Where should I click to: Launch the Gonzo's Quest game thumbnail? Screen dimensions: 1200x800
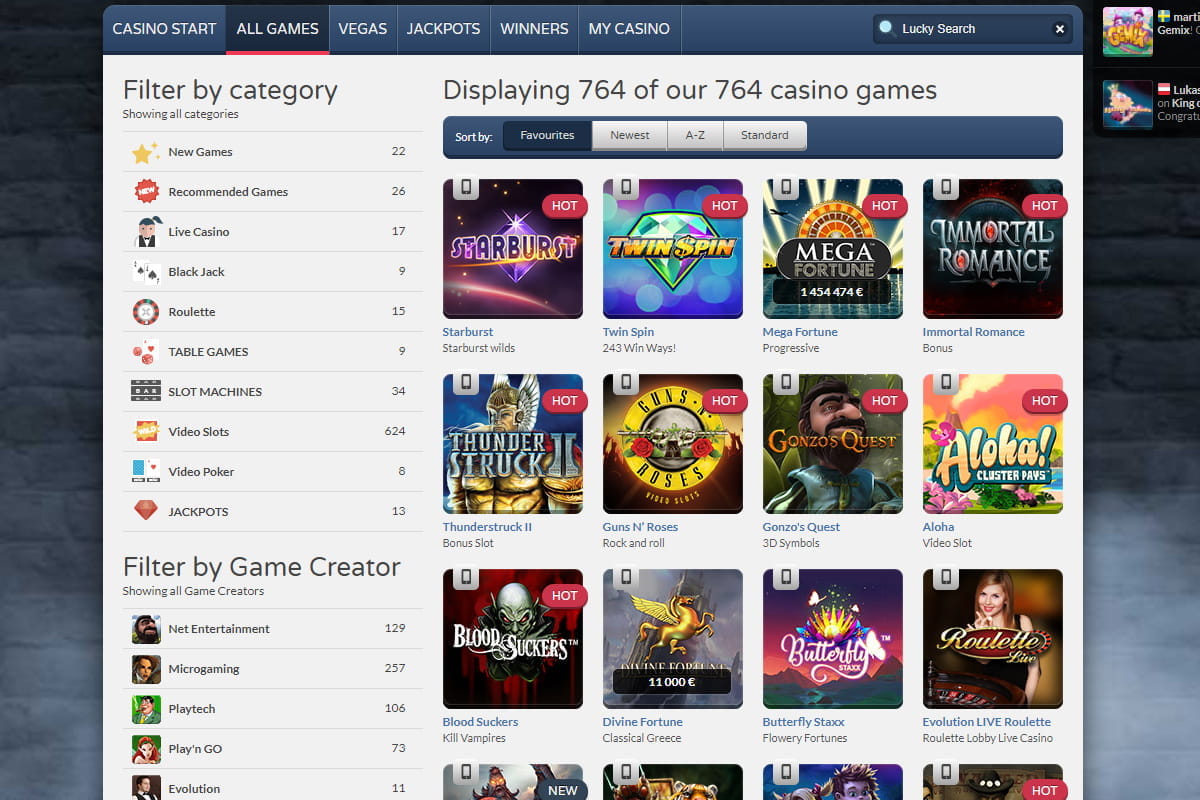click(833, 444)
